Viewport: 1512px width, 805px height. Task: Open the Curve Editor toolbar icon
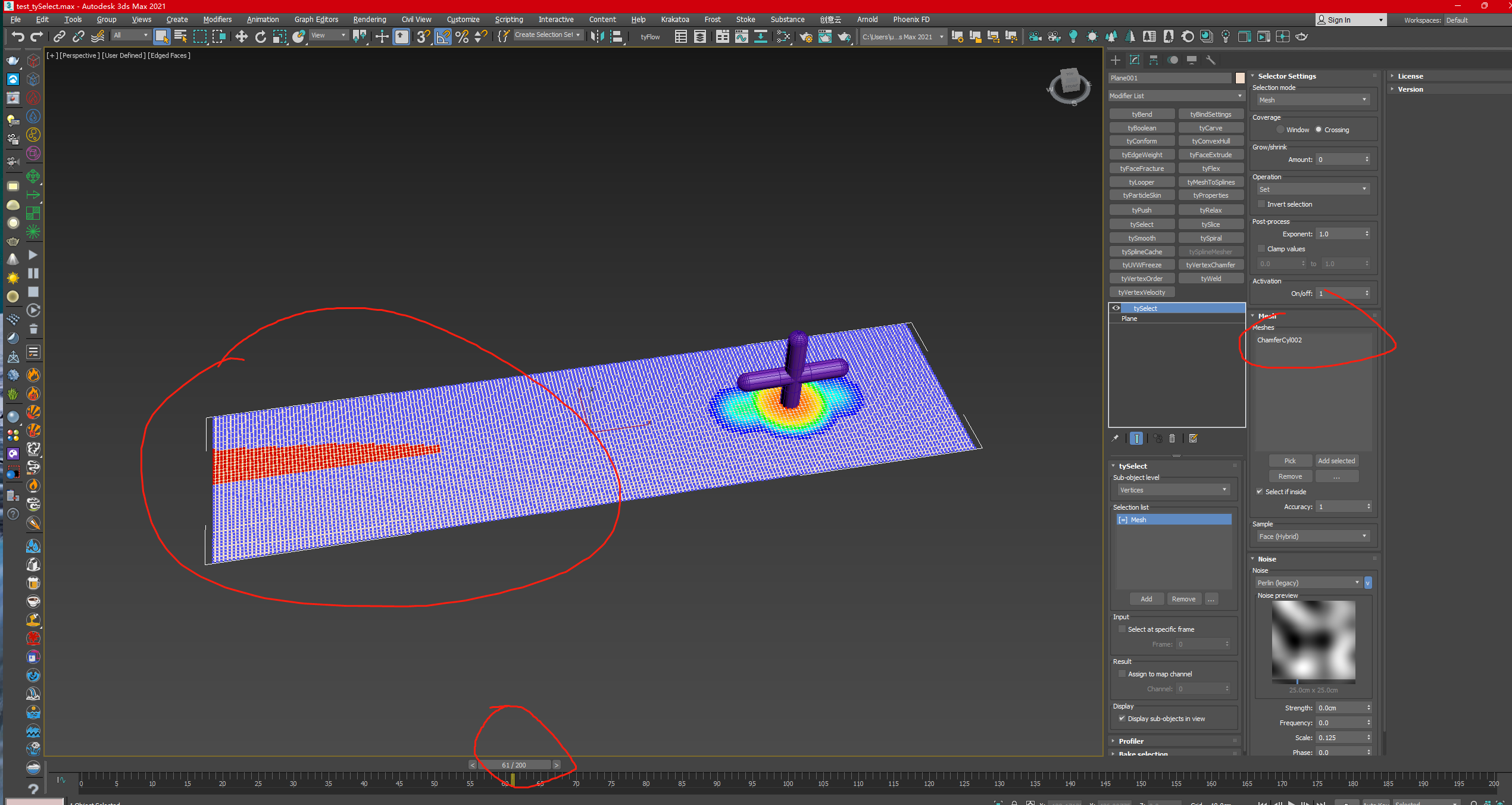[x=741, y=37]
